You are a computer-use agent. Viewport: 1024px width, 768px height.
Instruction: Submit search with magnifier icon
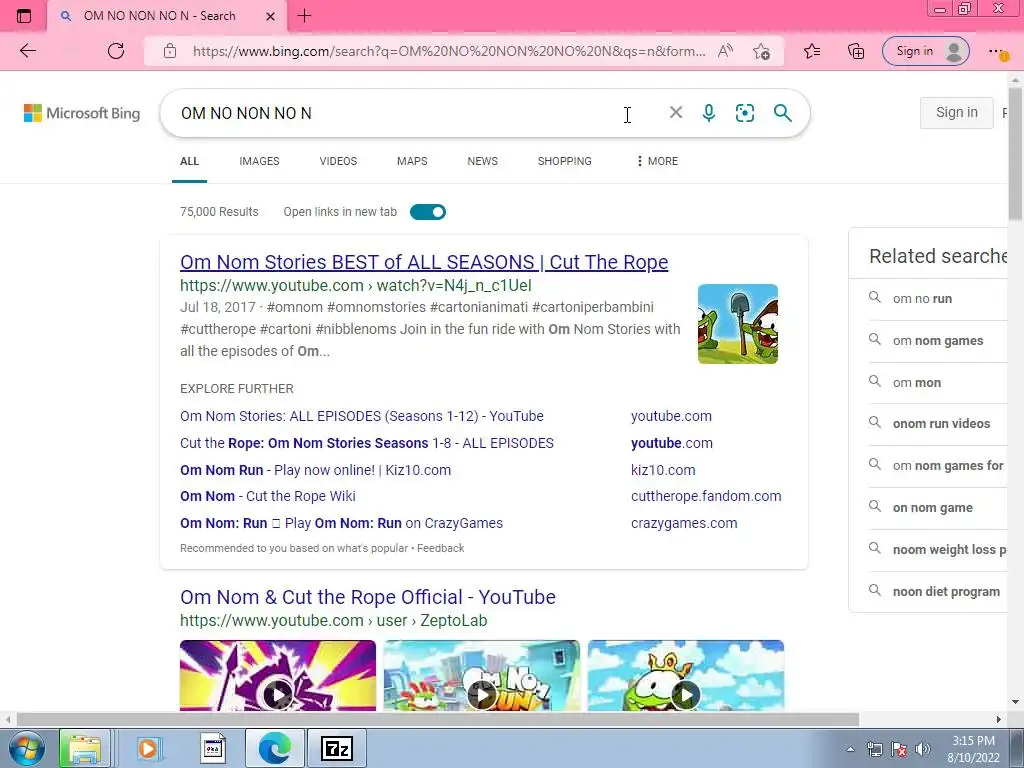pyautogui.click(x=782, y=113)
